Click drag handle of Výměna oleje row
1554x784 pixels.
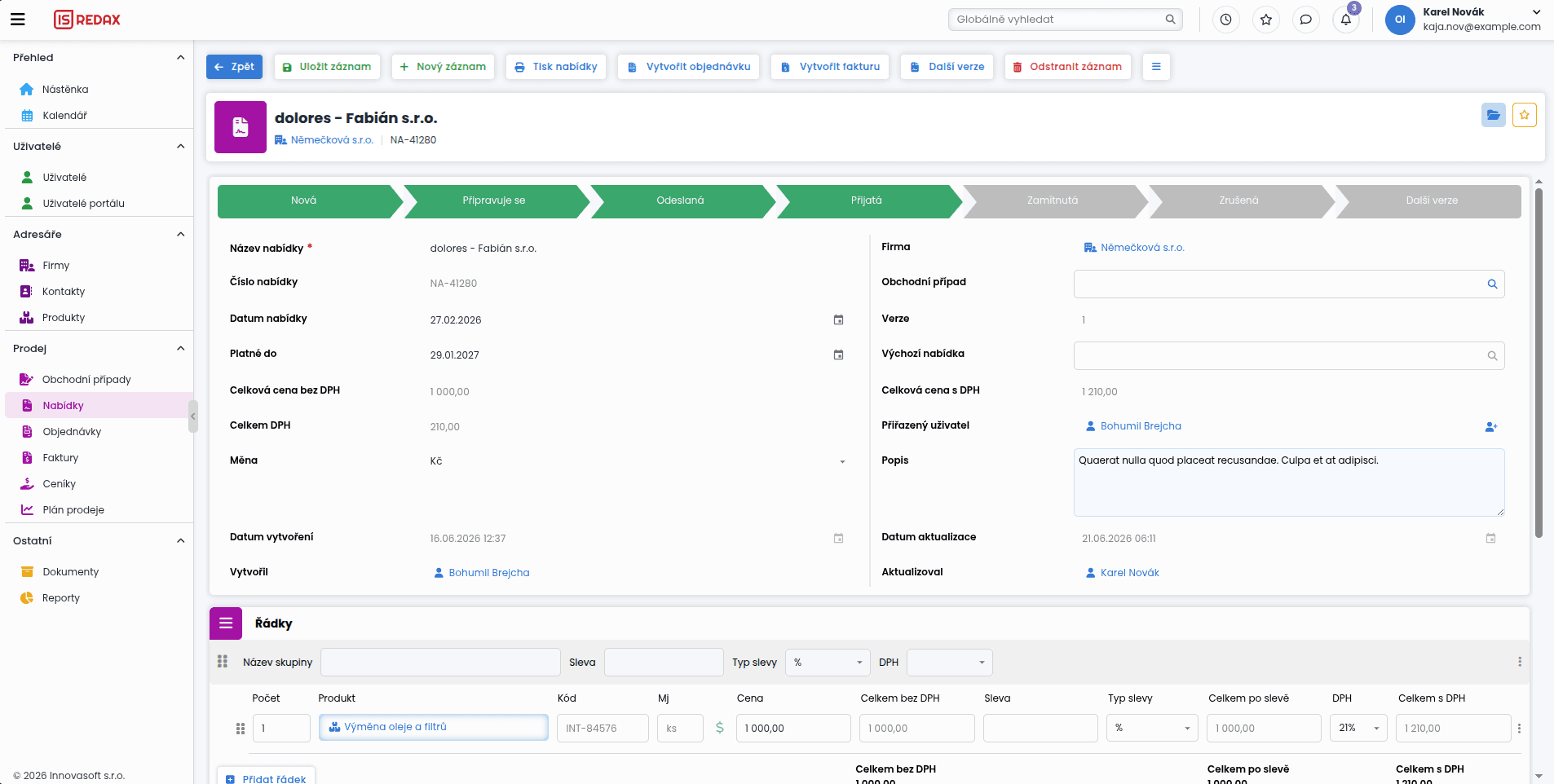(241, 729)
